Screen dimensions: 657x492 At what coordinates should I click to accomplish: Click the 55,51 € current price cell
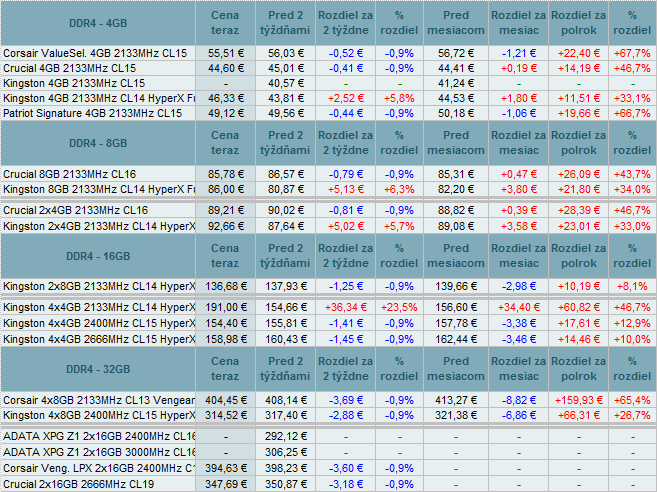pos(225,53)
